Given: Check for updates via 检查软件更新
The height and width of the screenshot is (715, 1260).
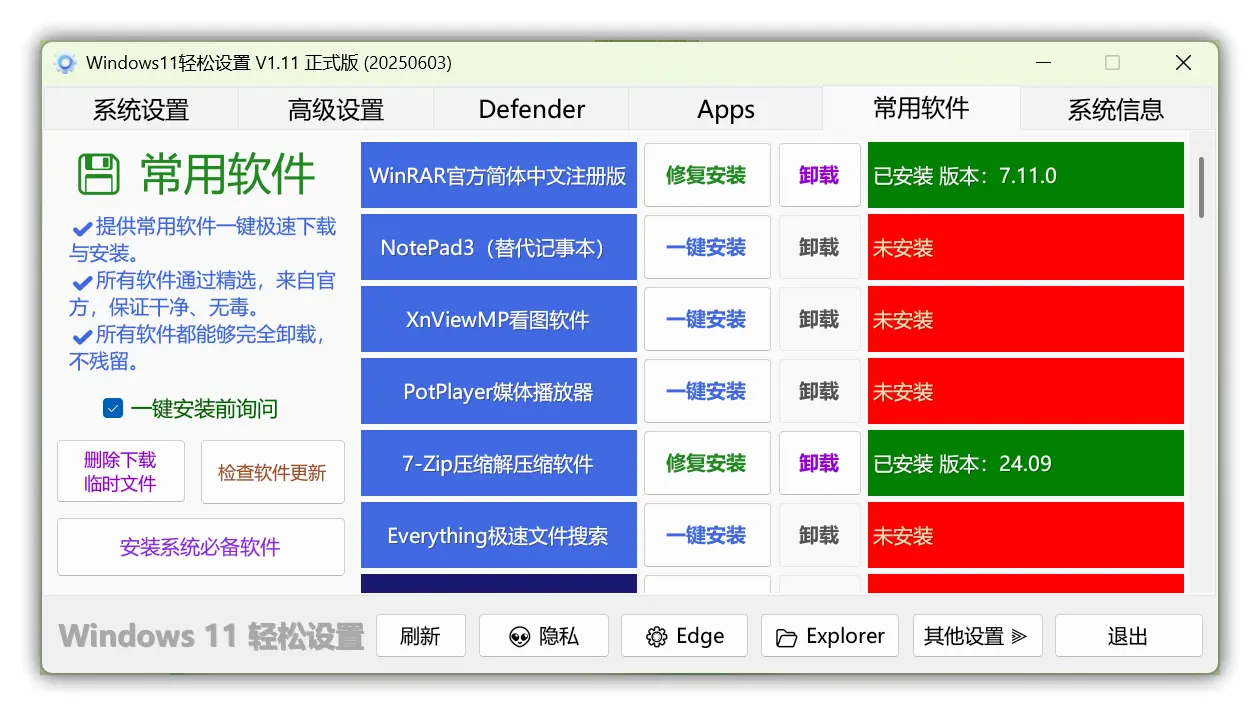Looking at the screenshot, I should [x=273, y=472].
